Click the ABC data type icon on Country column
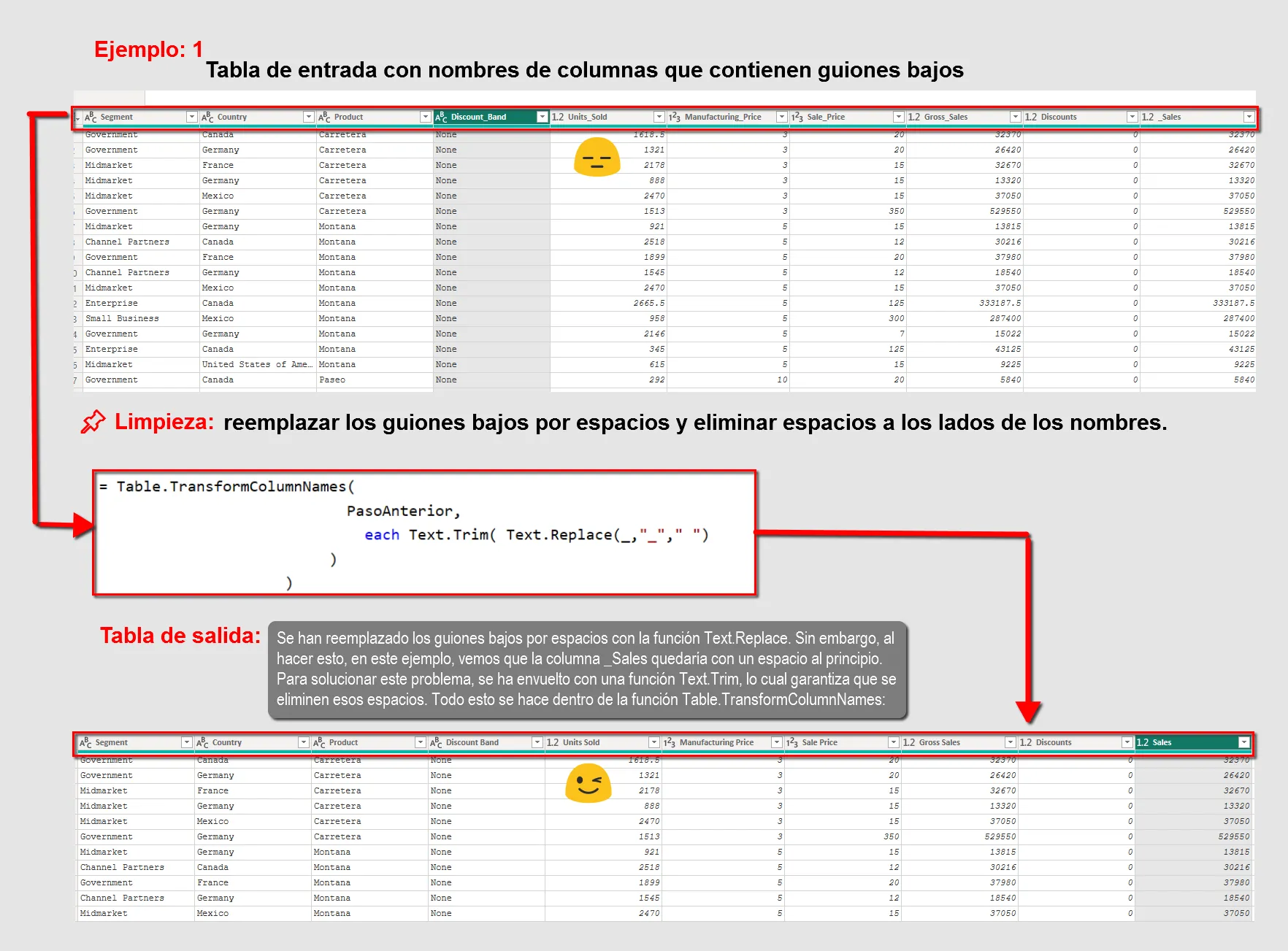This screenshot has width=1288, height=951. 207,116
